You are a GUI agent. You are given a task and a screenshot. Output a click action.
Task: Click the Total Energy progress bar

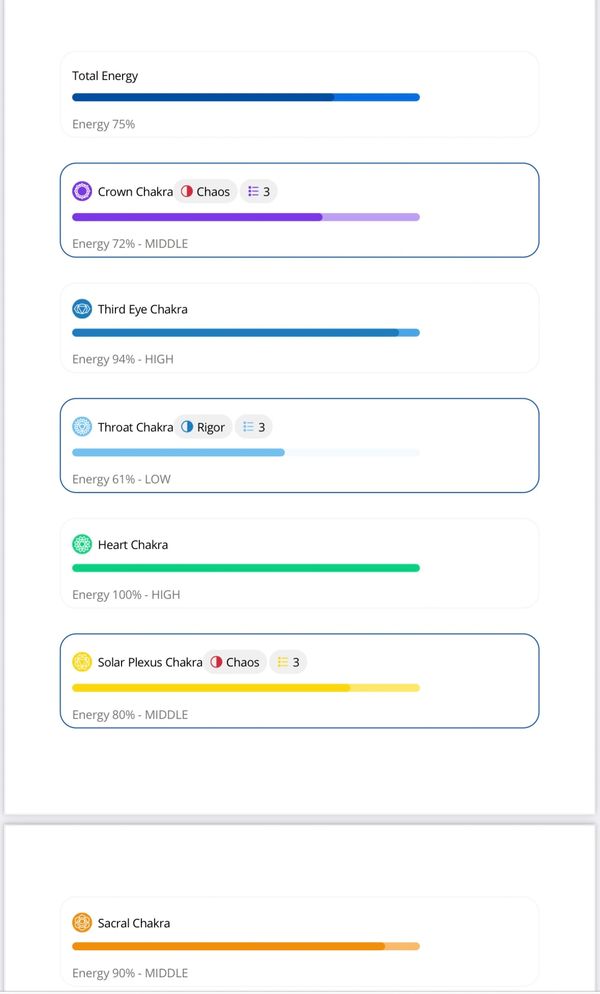click(246, 97)
